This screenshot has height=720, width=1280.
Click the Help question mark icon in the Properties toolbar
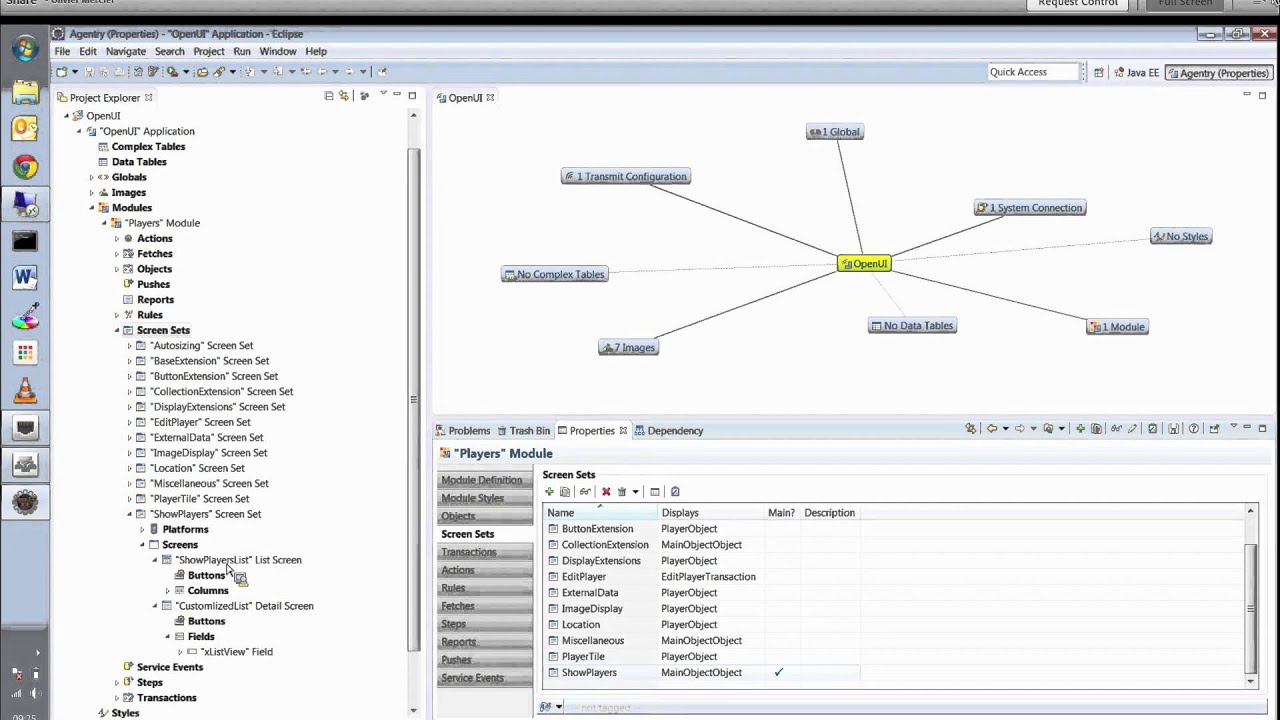pos(1194,429)
